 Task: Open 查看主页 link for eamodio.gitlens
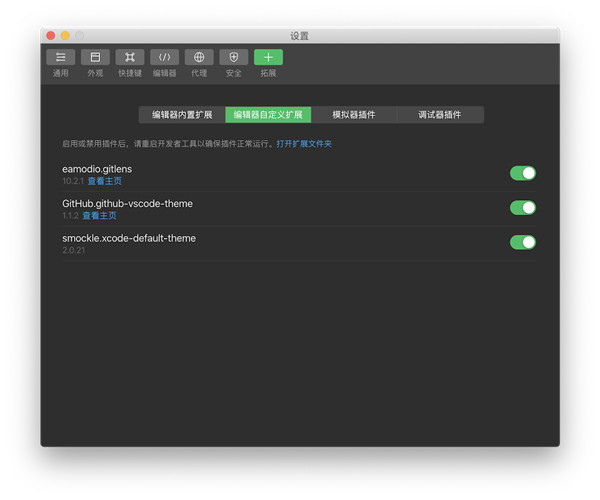104,182
